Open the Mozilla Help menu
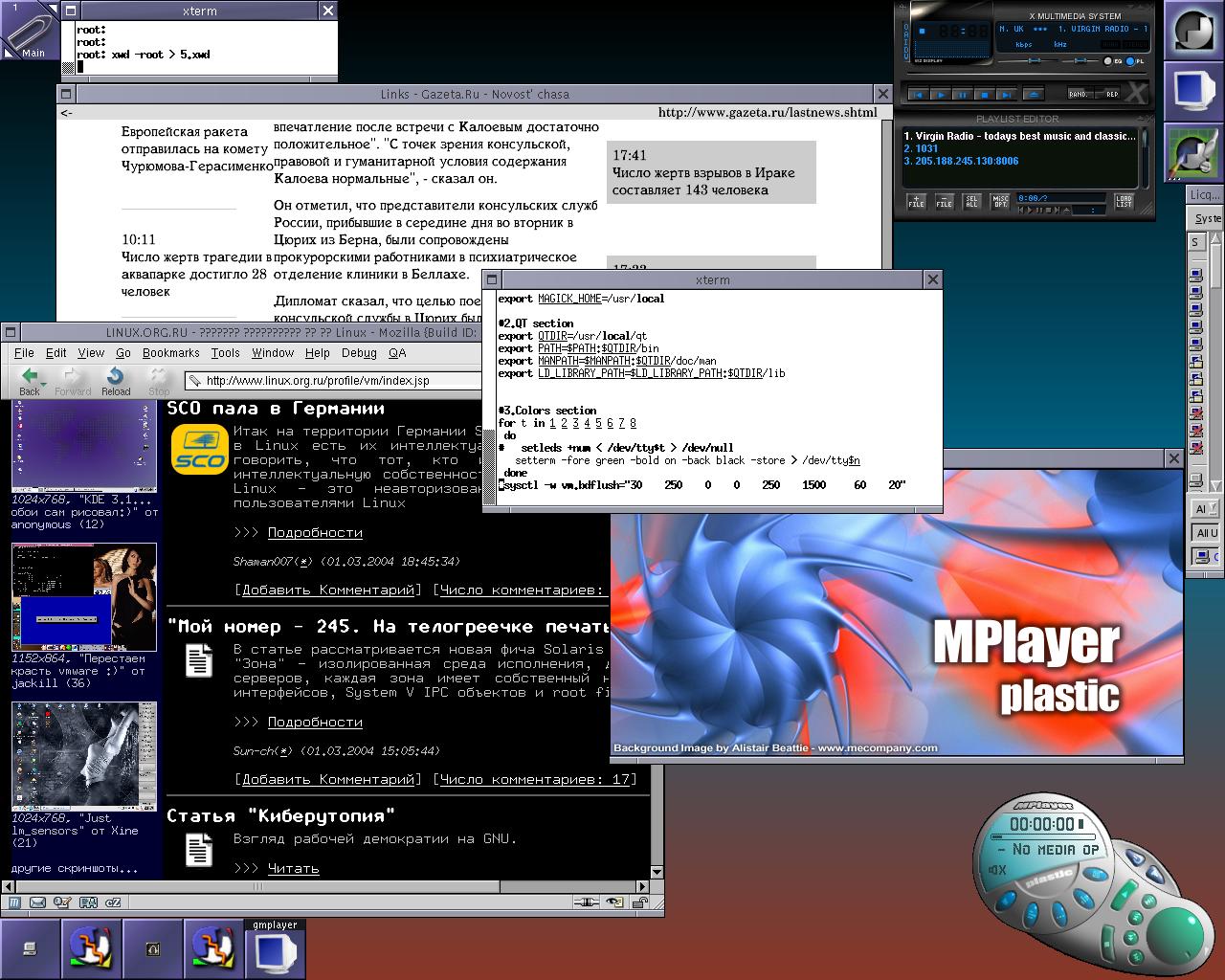1225x980 pixels. 318,353
